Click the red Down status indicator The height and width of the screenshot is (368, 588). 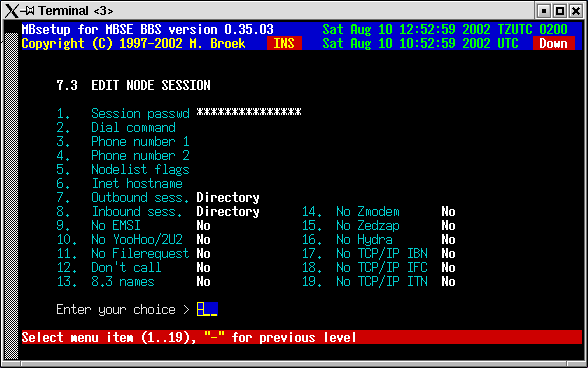tap(553, 43)
